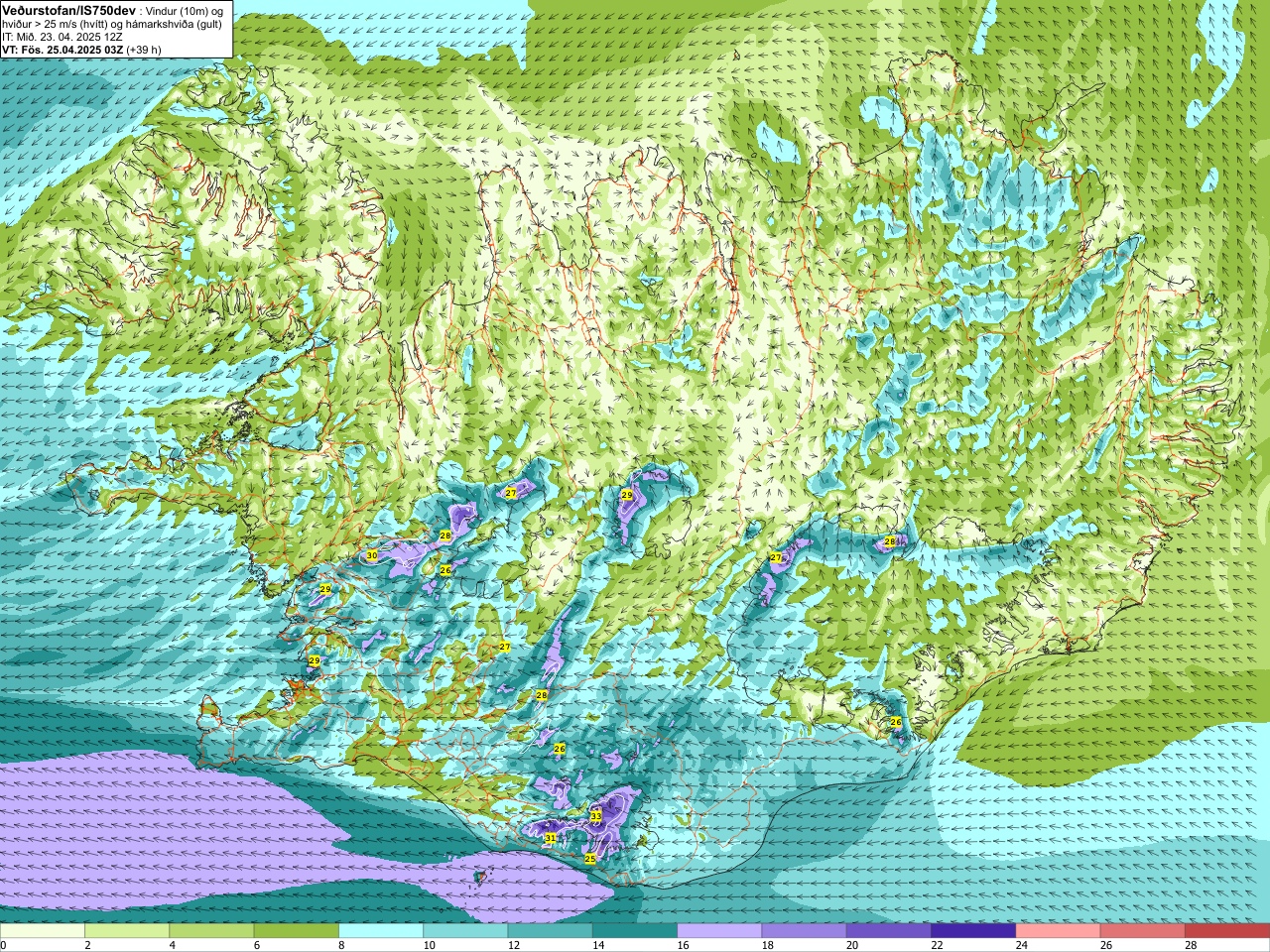The width and height of the screenshot is (1270, 952).
Task: Click the yellow "30" gust label
Action: pyautogui.click(x=371, y=556)
